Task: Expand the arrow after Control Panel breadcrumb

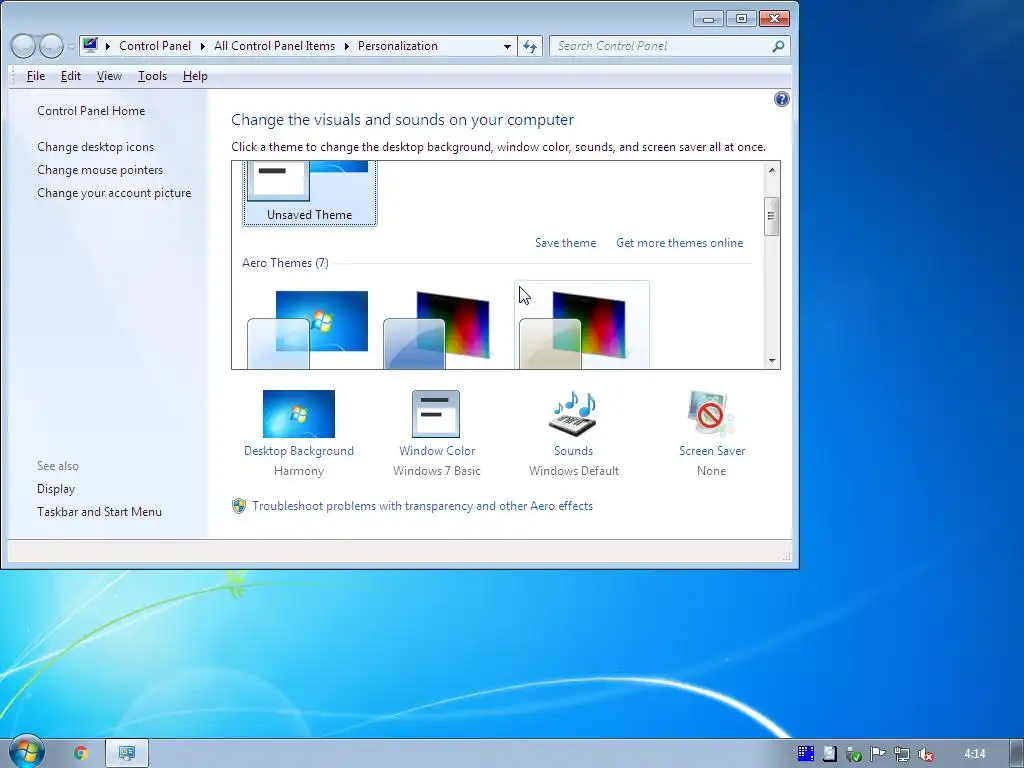Action: 202,46
